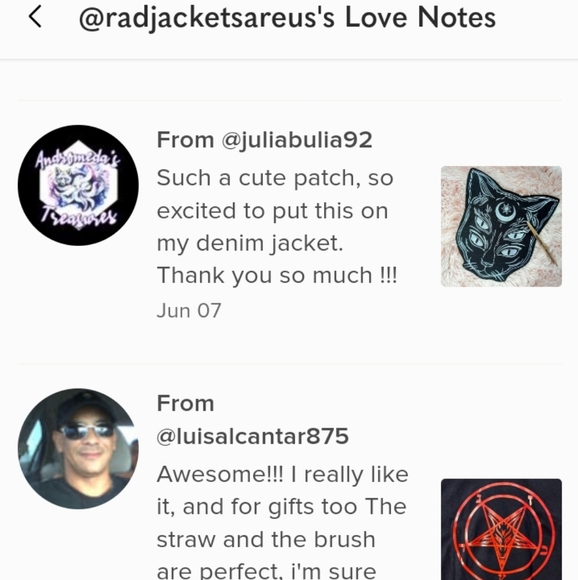Tap the 'straw and the brush' line
The width and height of the screenshot is (578, 580).
click(266, 539)
